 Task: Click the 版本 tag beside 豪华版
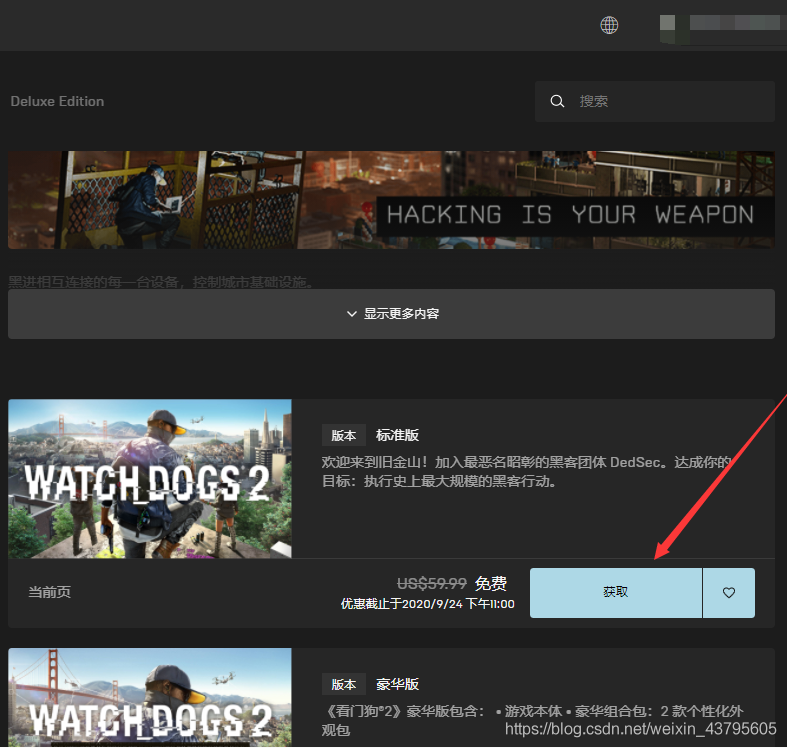(x=344, y=684)
